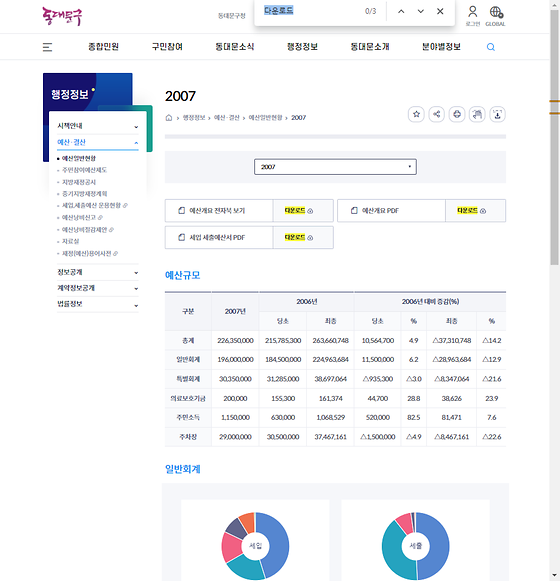The height and width of the screenshot is (581, 560).
Task: Click the external link icon next to 예산낭비신고
Action: (100, 218)
